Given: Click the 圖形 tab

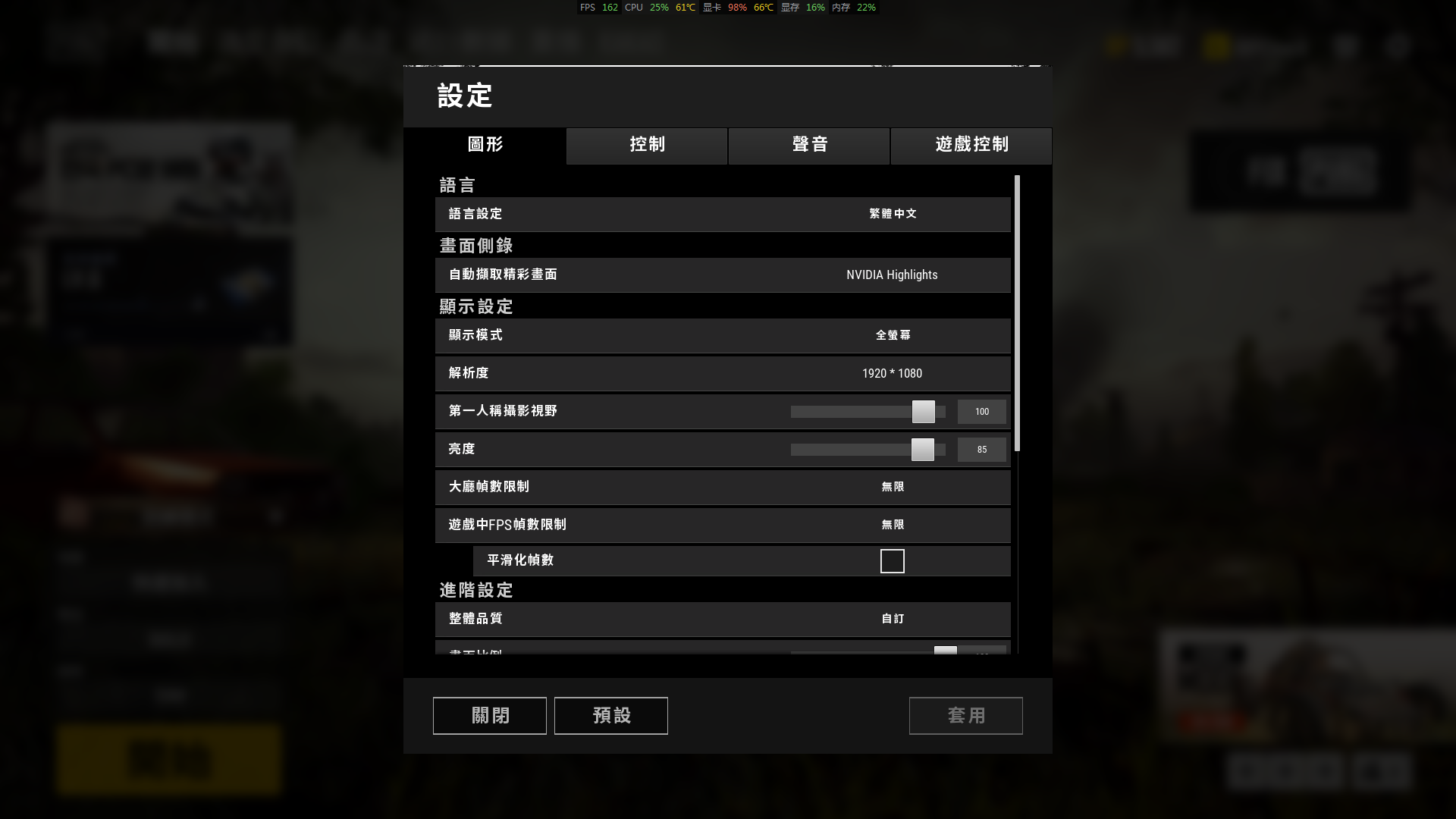Looking at the screenshot, I should (x=485, y=146).
